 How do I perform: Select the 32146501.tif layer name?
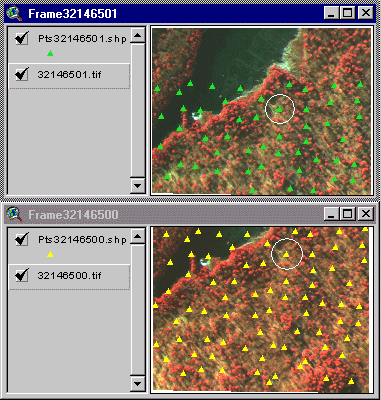tap(69, 74)
